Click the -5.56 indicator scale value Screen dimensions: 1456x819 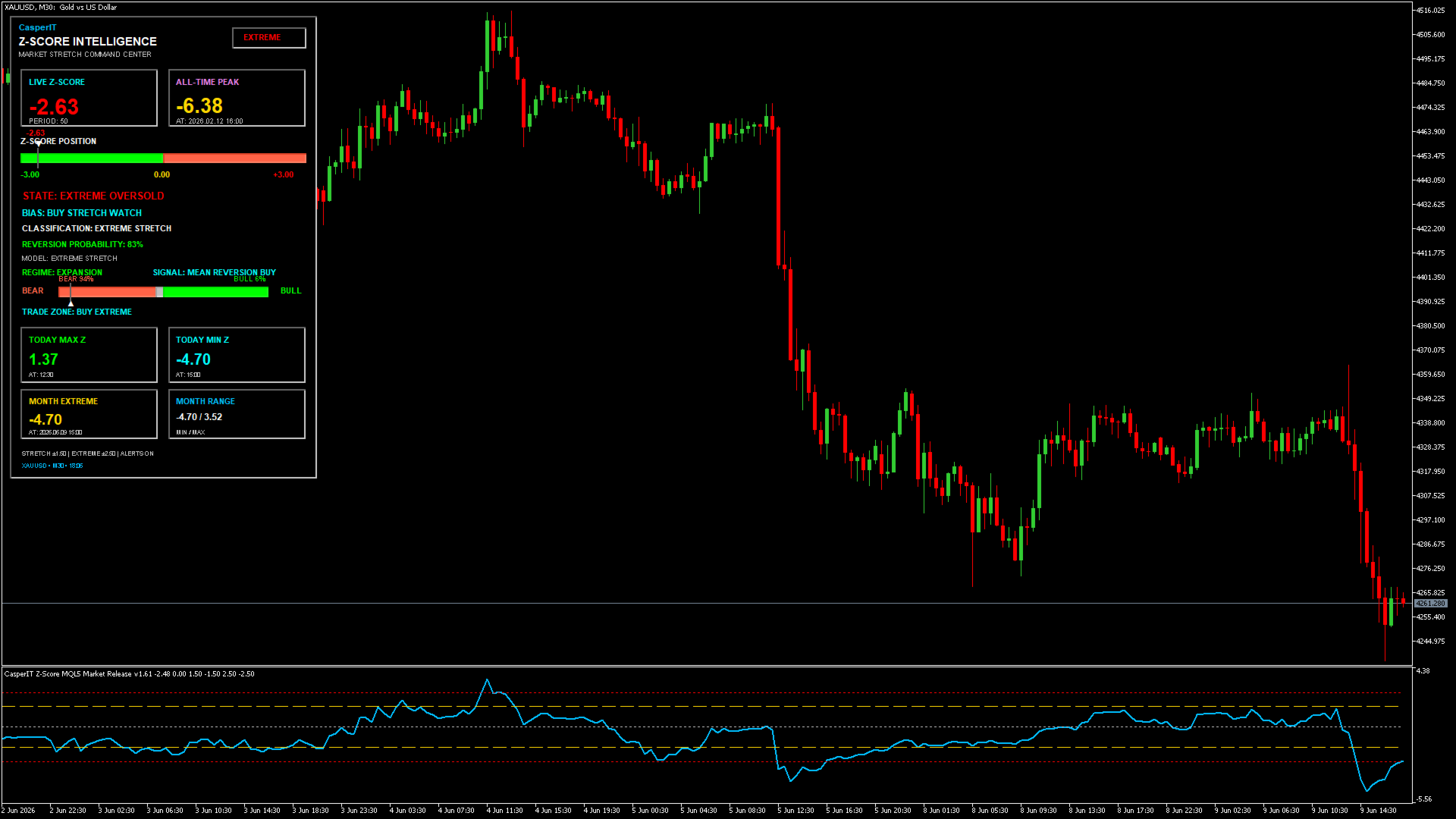pyautogui.click(x=1424, y=799)
